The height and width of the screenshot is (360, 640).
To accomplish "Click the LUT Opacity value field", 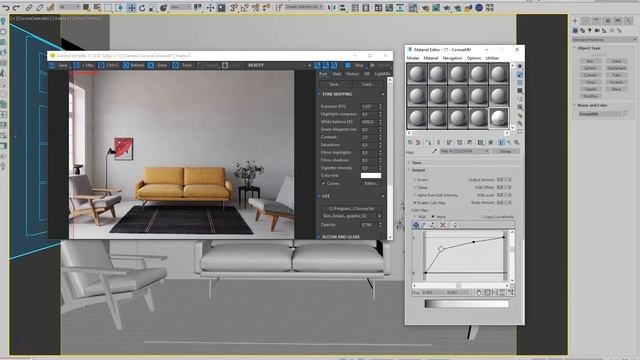I will coord(369,225).
